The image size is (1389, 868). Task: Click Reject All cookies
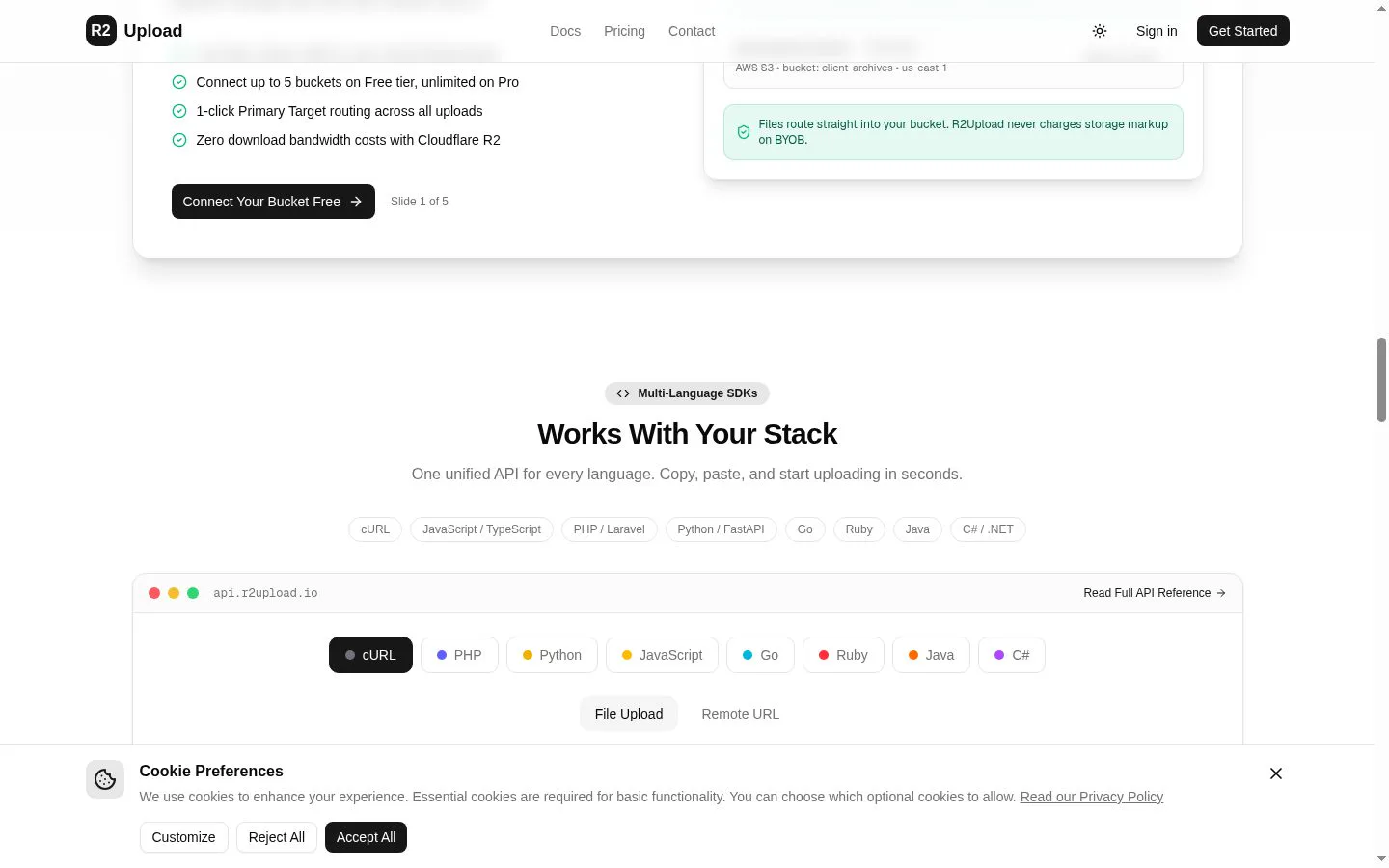tap(277, 837)
